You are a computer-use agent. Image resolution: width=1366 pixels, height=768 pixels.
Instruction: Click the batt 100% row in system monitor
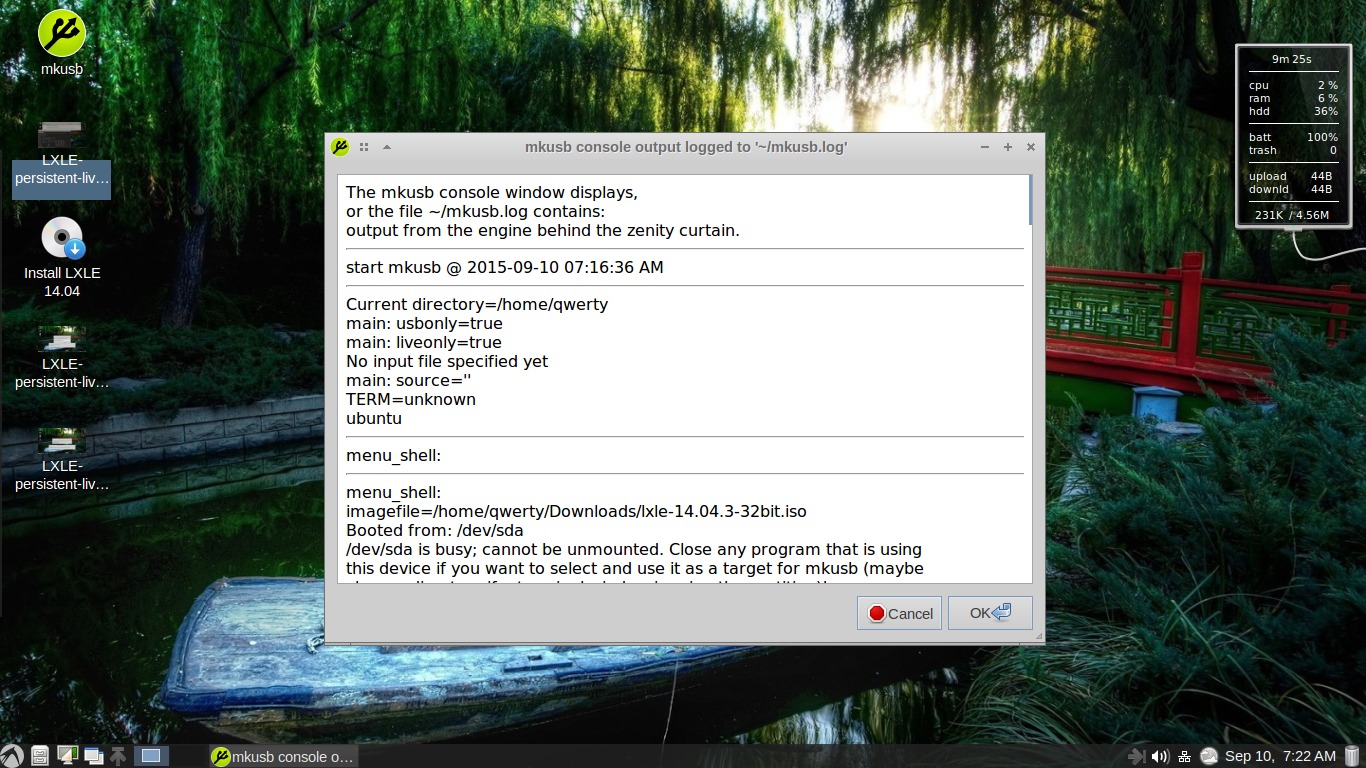tap(1293, 137)
